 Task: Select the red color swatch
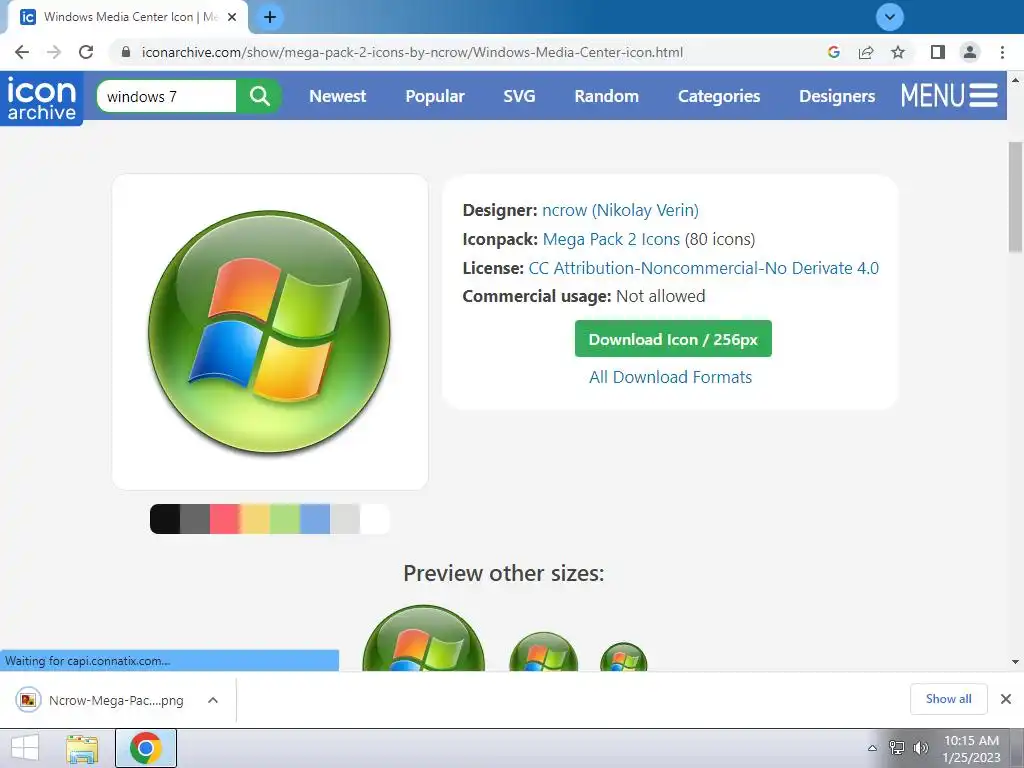click(x=225, y=519)
